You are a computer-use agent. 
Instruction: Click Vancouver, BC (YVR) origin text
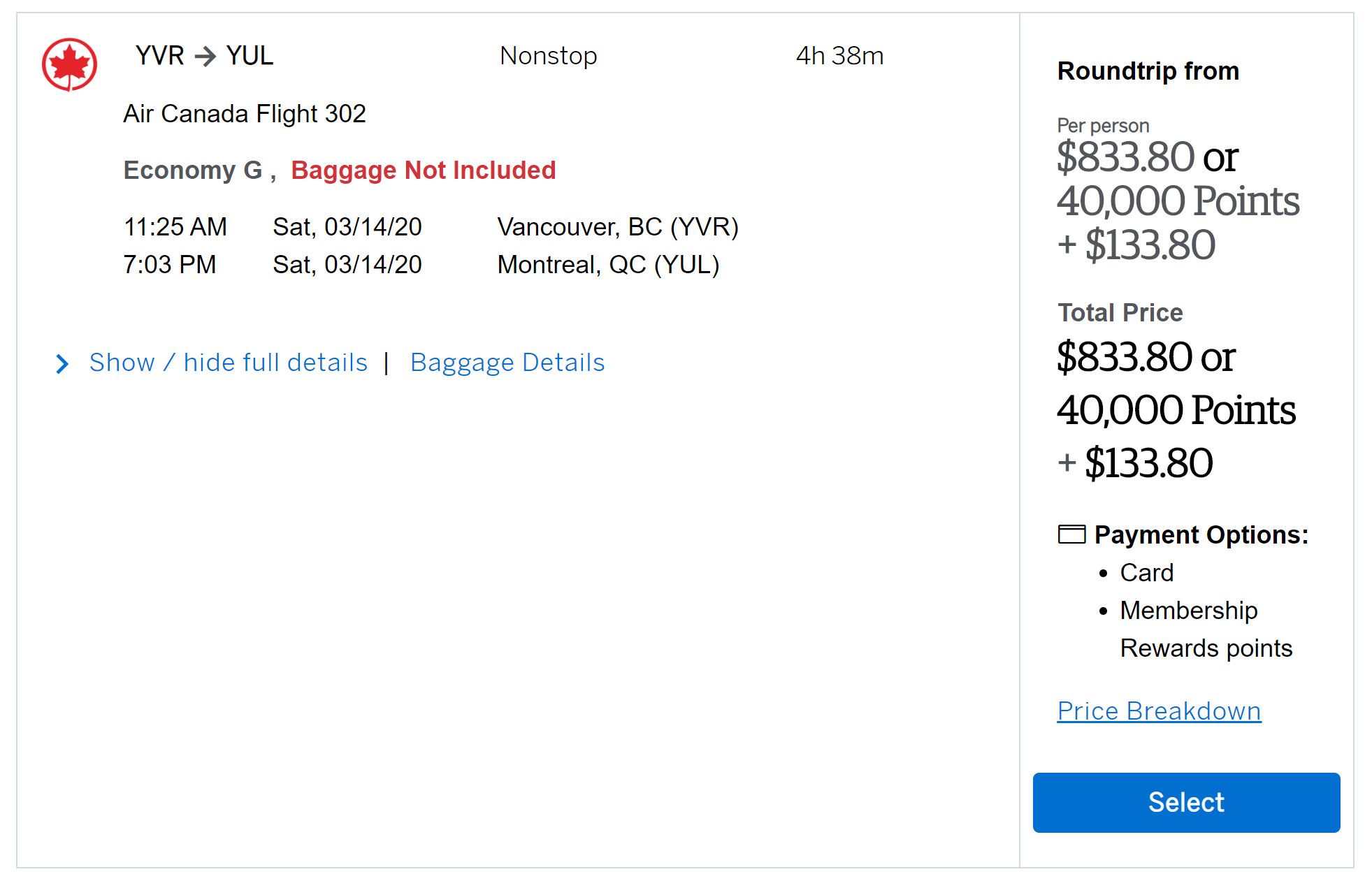[618, 227]
